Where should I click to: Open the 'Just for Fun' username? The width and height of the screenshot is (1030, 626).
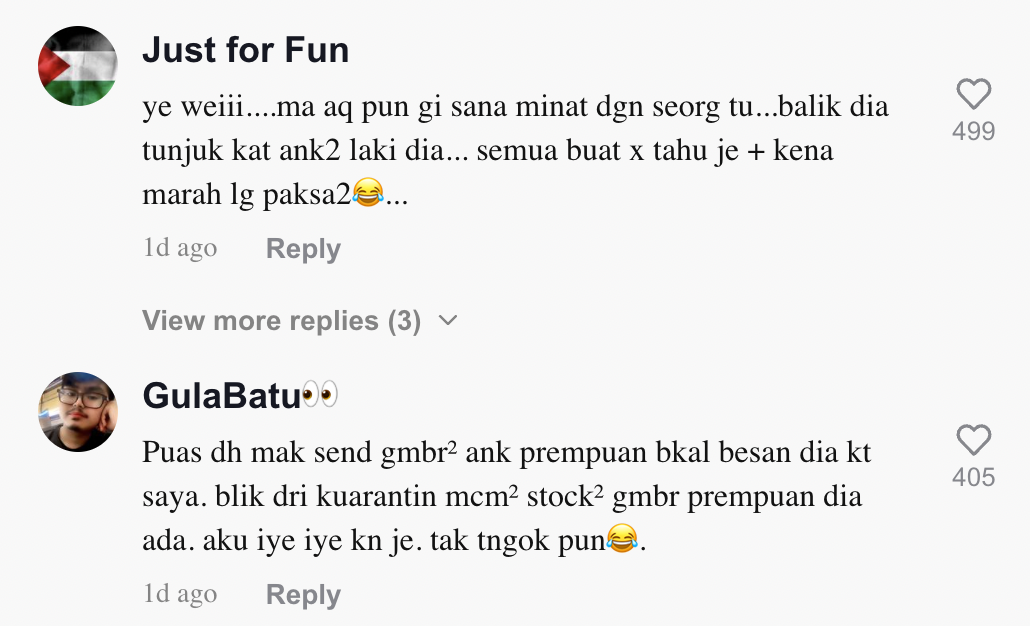click(x=246, y=50)
